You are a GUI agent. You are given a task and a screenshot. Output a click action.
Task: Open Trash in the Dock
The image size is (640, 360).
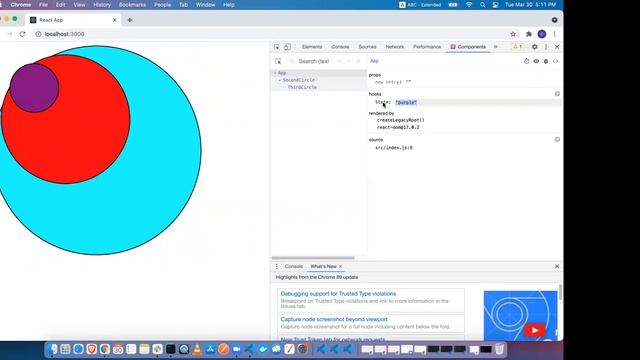coord(499,349)
